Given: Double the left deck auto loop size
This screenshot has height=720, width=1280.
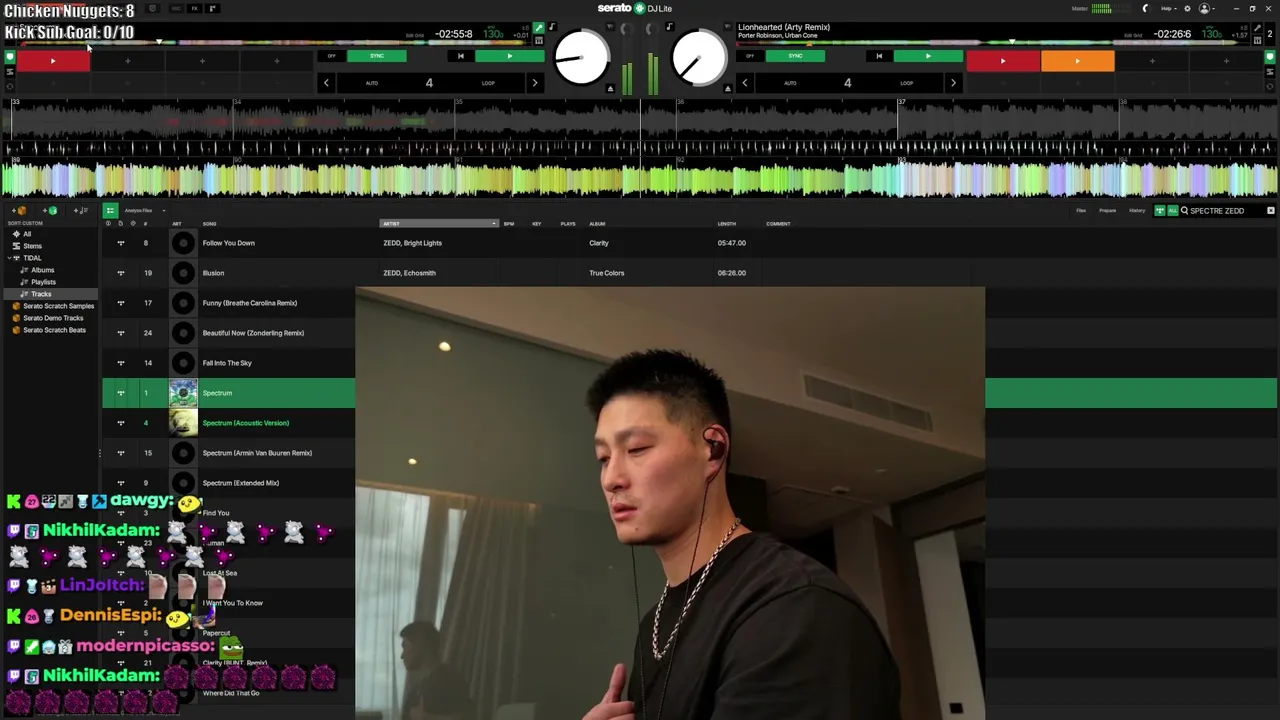Looking at the screenshot, I should [534, 83].
